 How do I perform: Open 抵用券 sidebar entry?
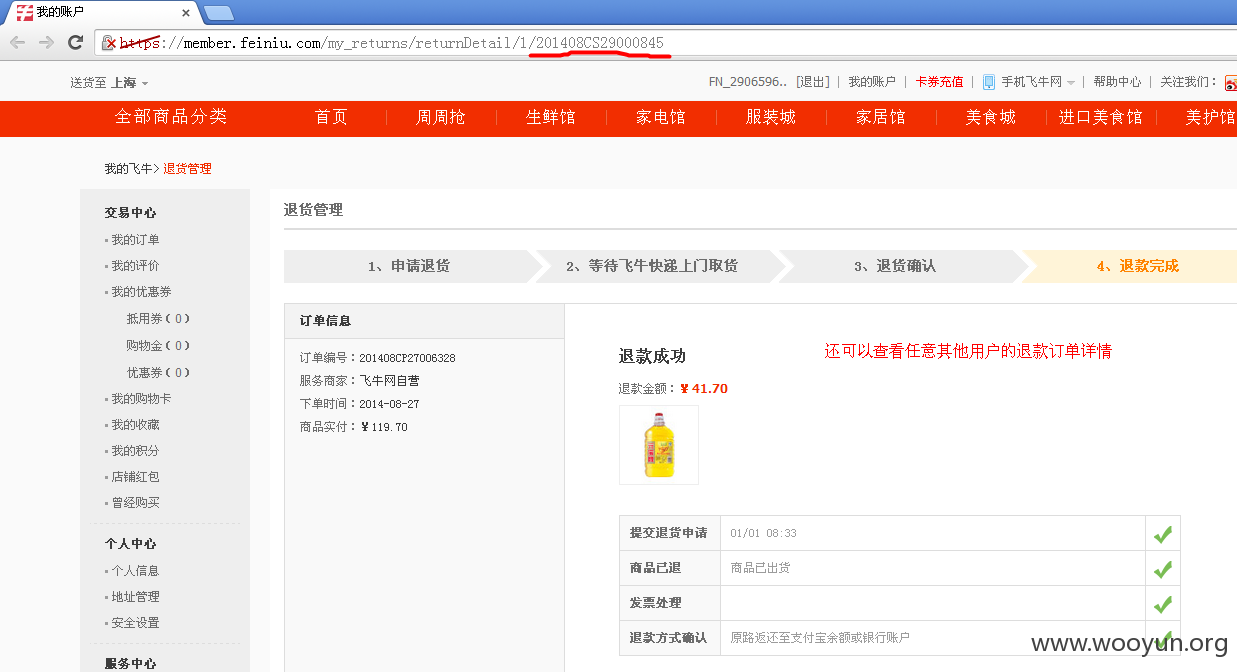click(158, 319)
